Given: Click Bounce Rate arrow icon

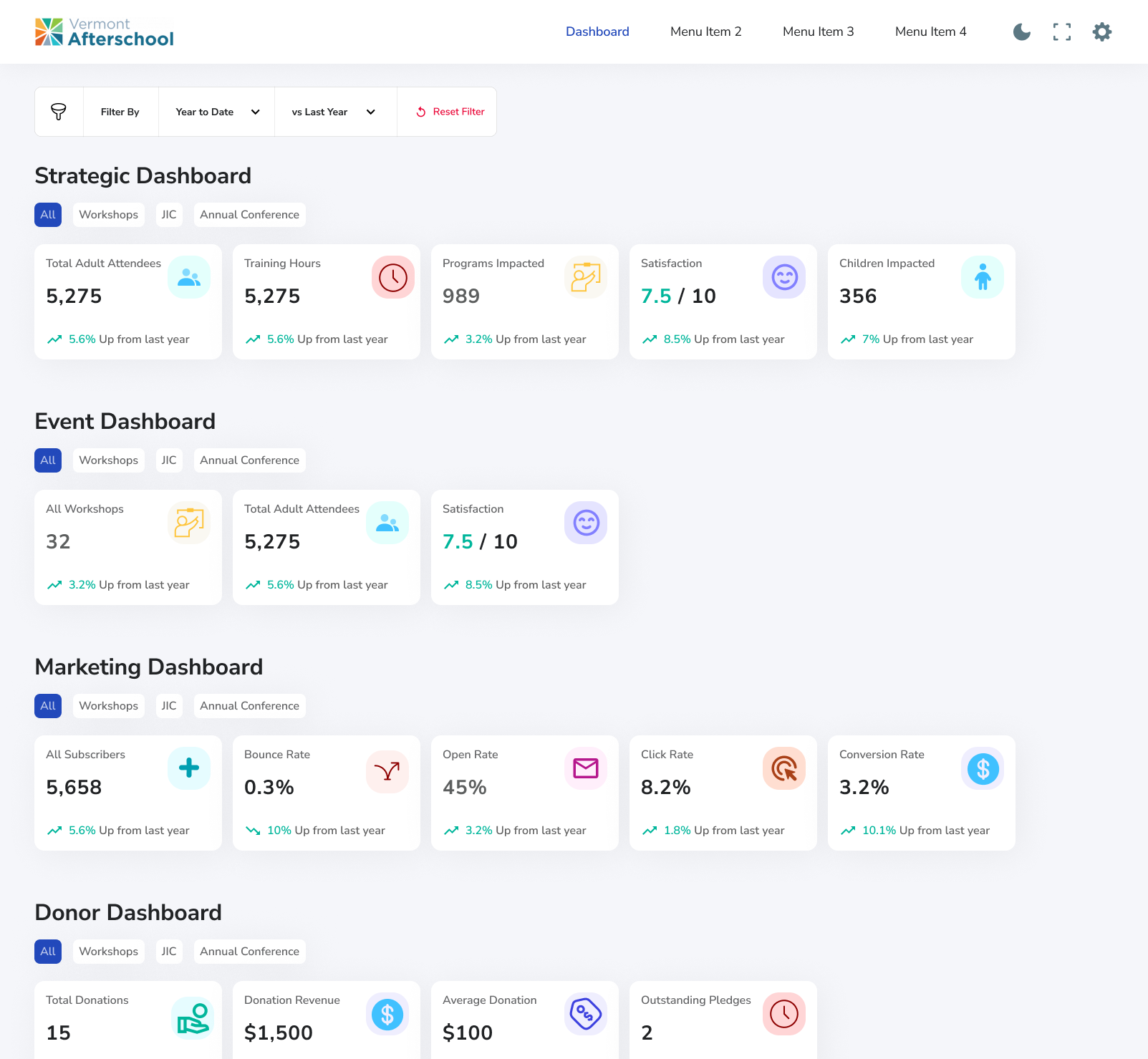Looking at the screenshot, I should point(387,771).
